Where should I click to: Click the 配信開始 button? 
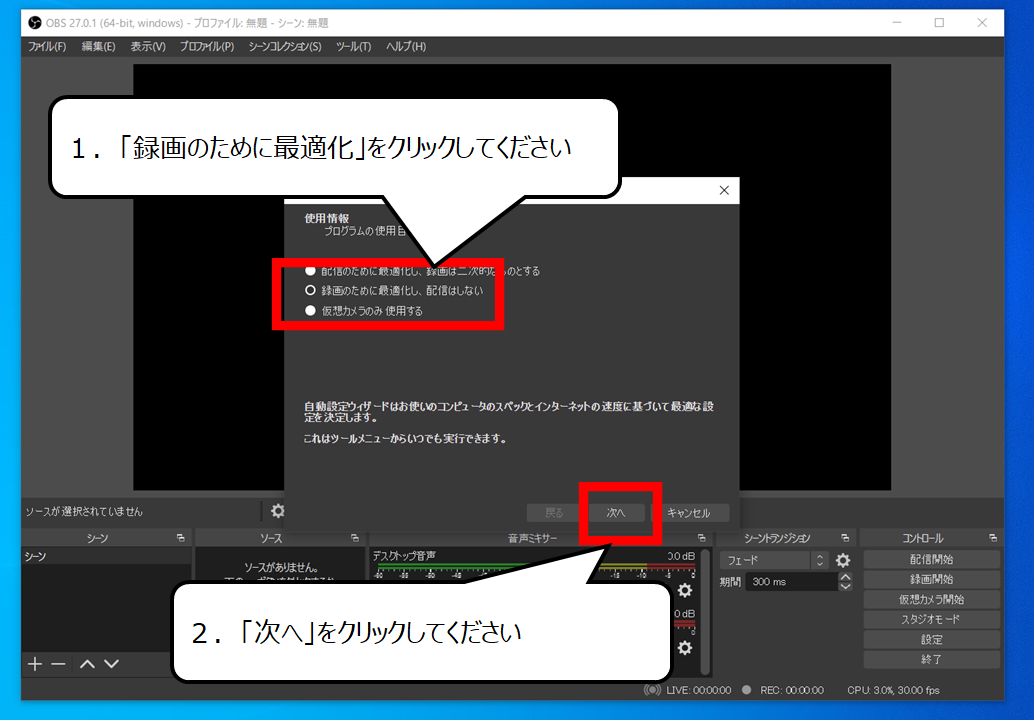(x=931, y=559)
